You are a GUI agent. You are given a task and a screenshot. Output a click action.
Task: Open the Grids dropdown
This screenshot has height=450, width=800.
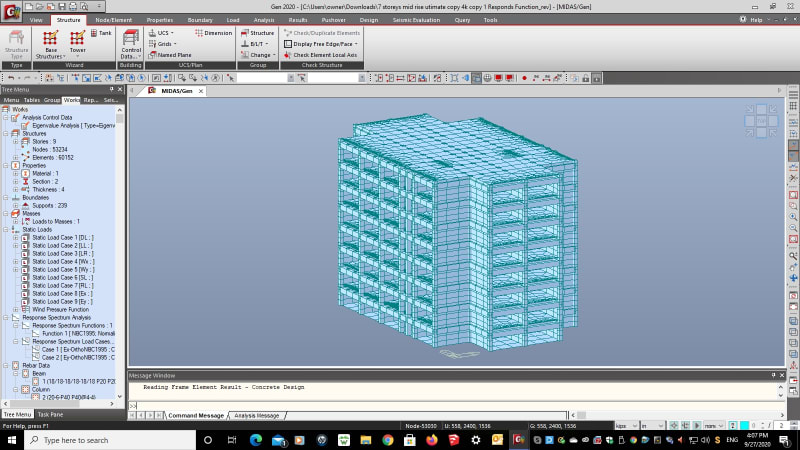tap(163, 44)
